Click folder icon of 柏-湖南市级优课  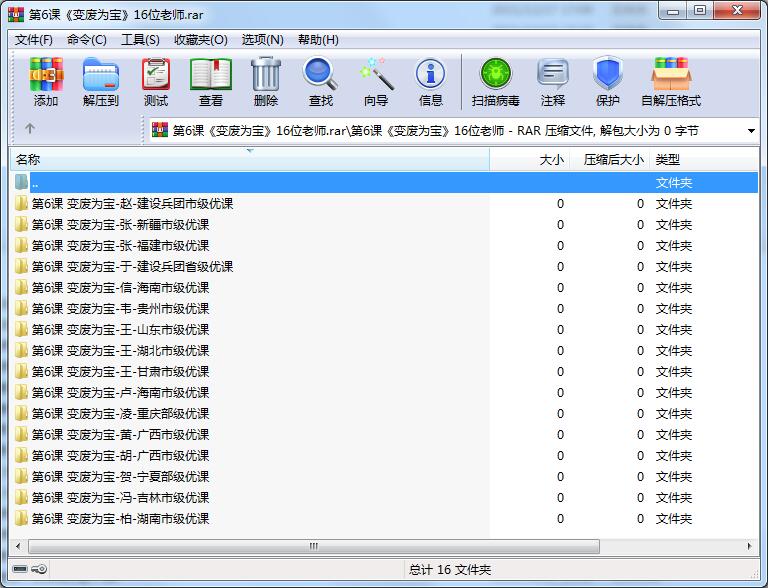(x=21, y=518)
